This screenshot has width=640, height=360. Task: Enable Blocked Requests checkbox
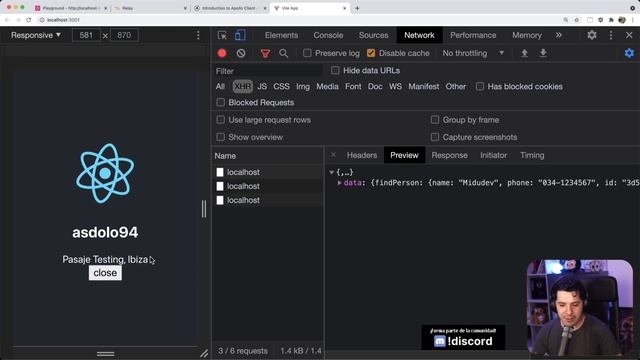coord(220,102)
